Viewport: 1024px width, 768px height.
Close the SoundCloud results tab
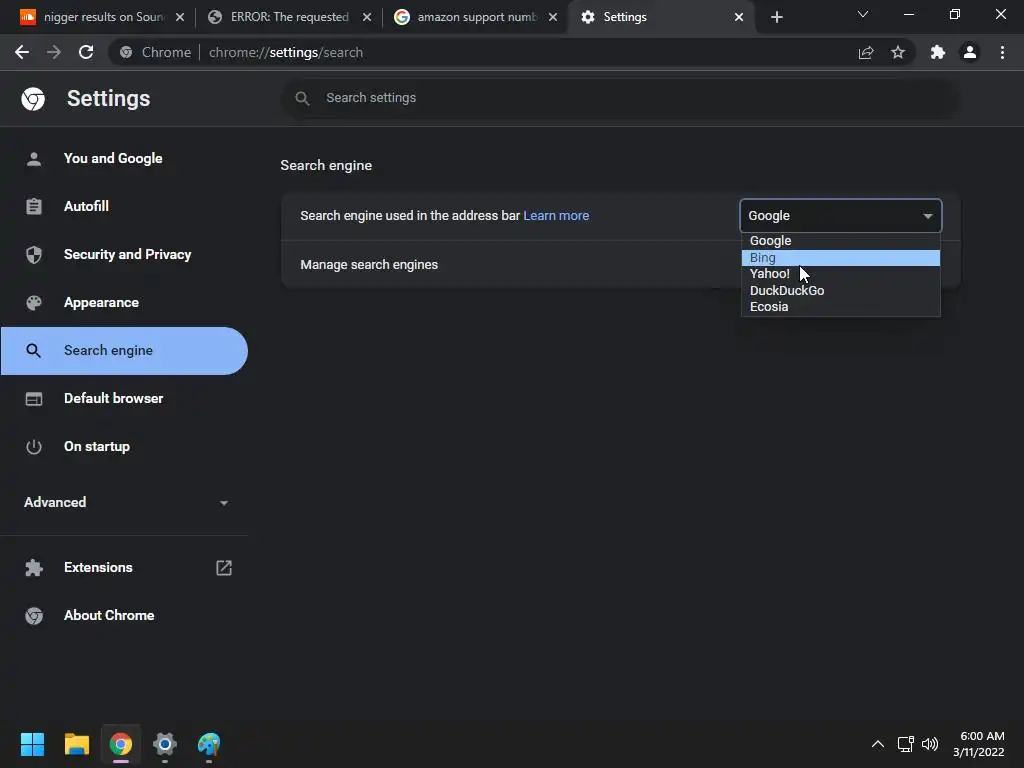(x=180, y=17)
